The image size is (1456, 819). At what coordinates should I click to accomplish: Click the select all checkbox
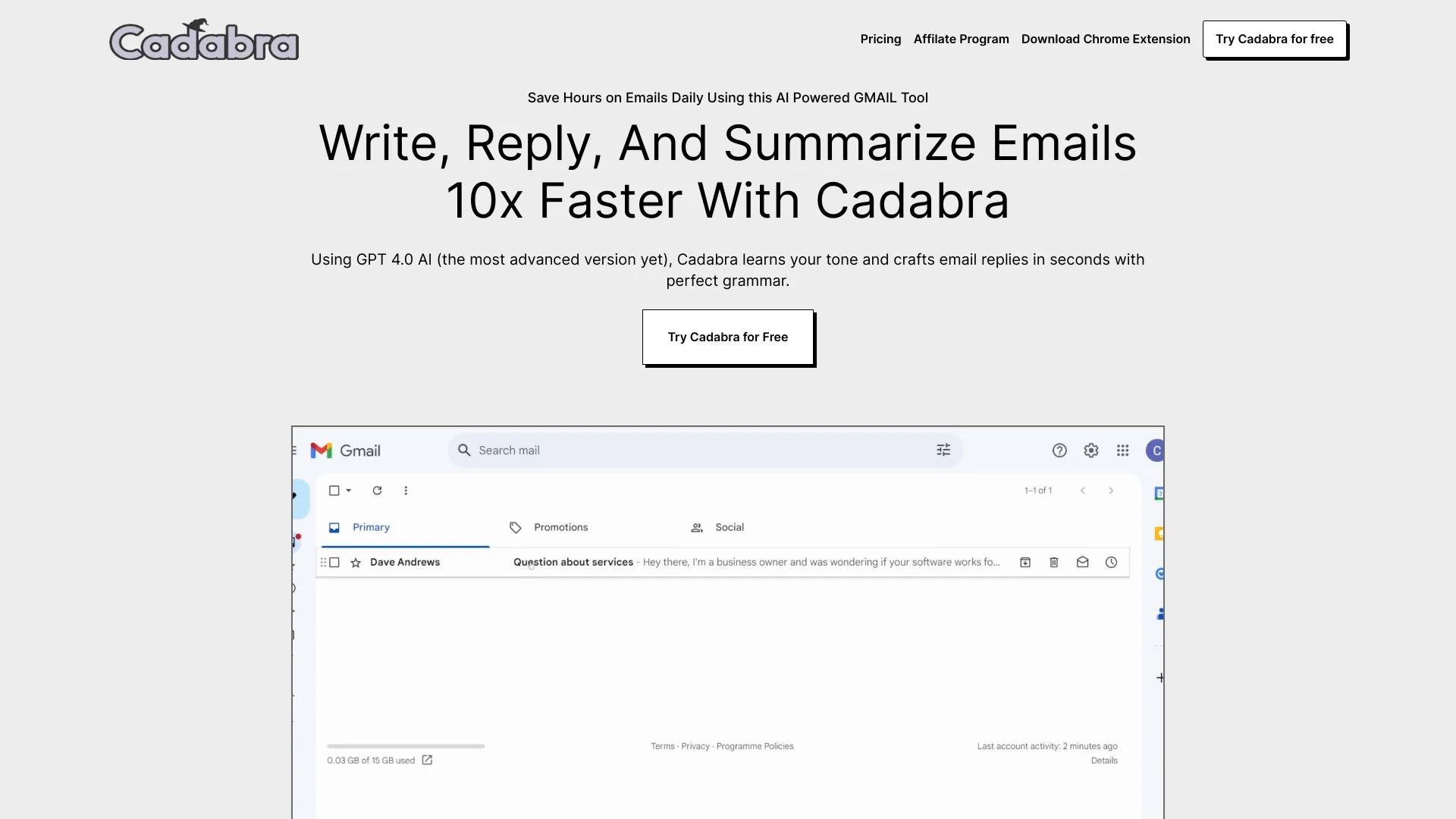[x=334, y=490]
